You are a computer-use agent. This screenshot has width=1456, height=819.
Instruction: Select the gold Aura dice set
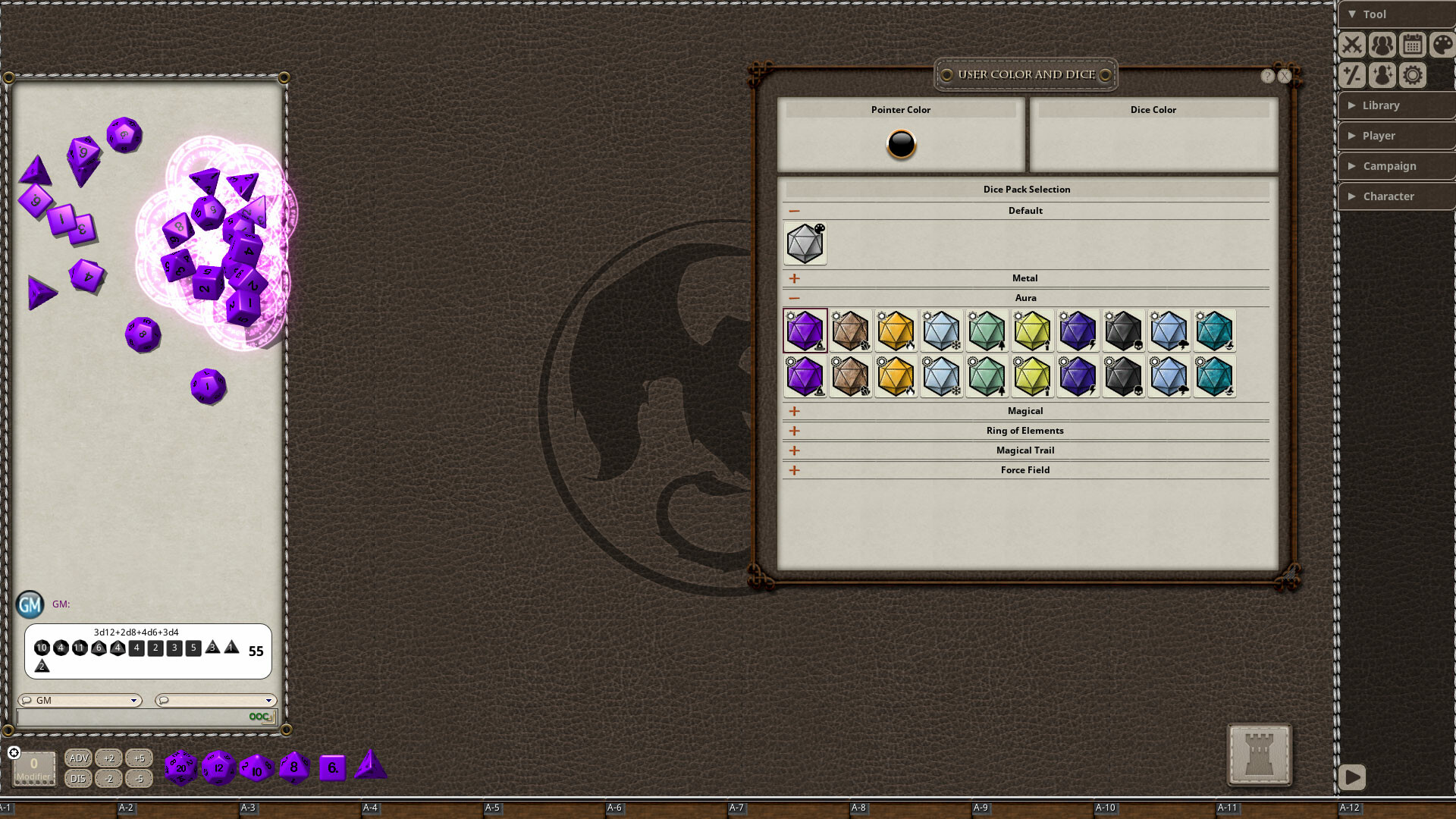click(x=895, y=329)
